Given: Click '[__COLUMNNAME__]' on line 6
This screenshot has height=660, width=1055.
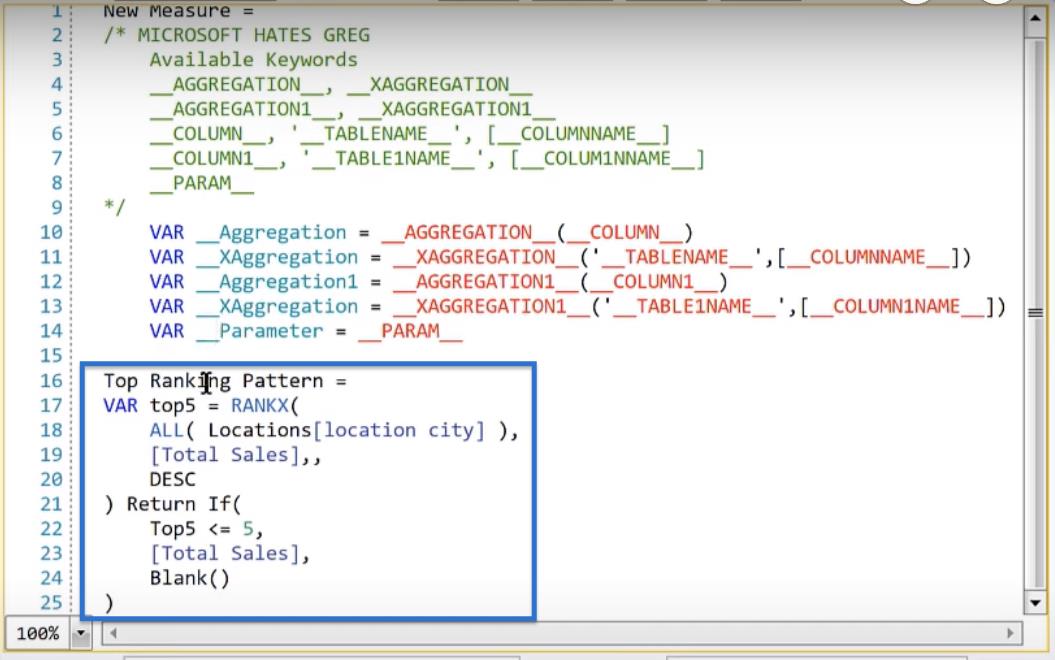Looking at the screenshot, I should click(579, 134).
